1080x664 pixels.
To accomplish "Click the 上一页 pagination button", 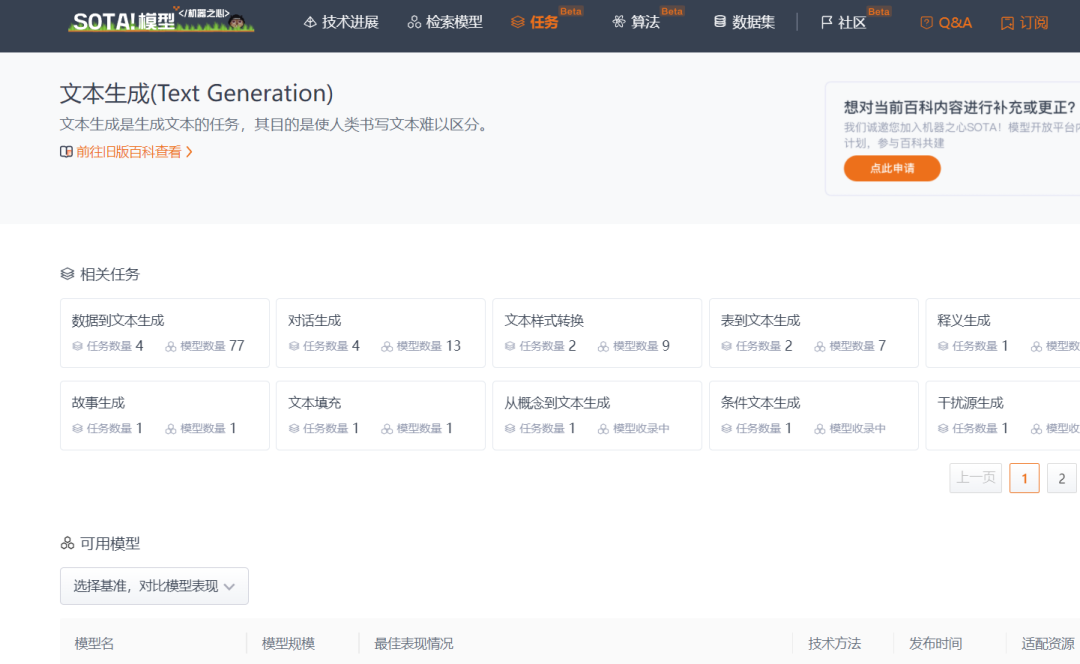I will [x=975, y=478].
